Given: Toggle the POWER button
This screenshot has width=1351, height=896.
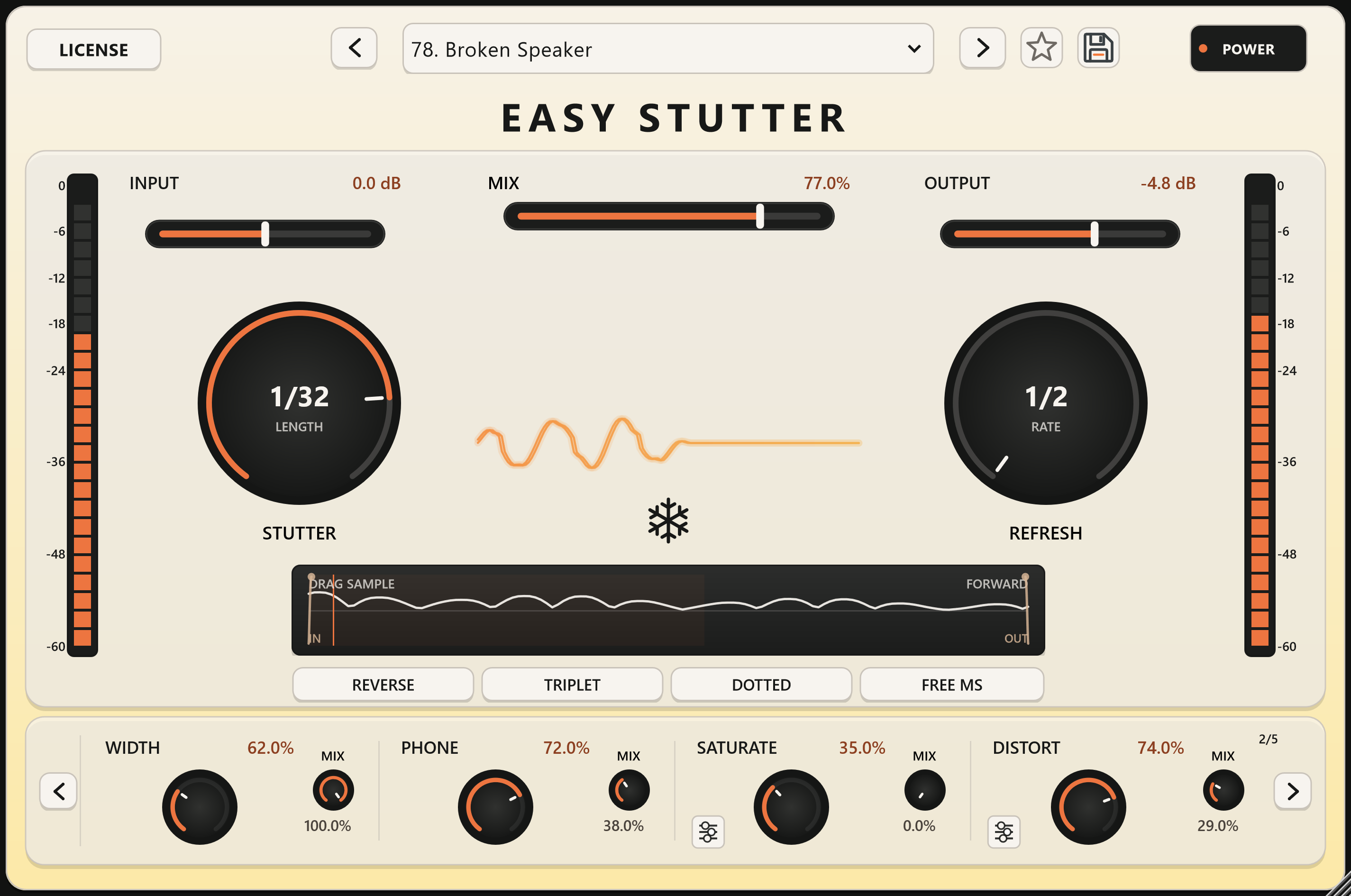Looking at the screenshot, I should 1248,48.
